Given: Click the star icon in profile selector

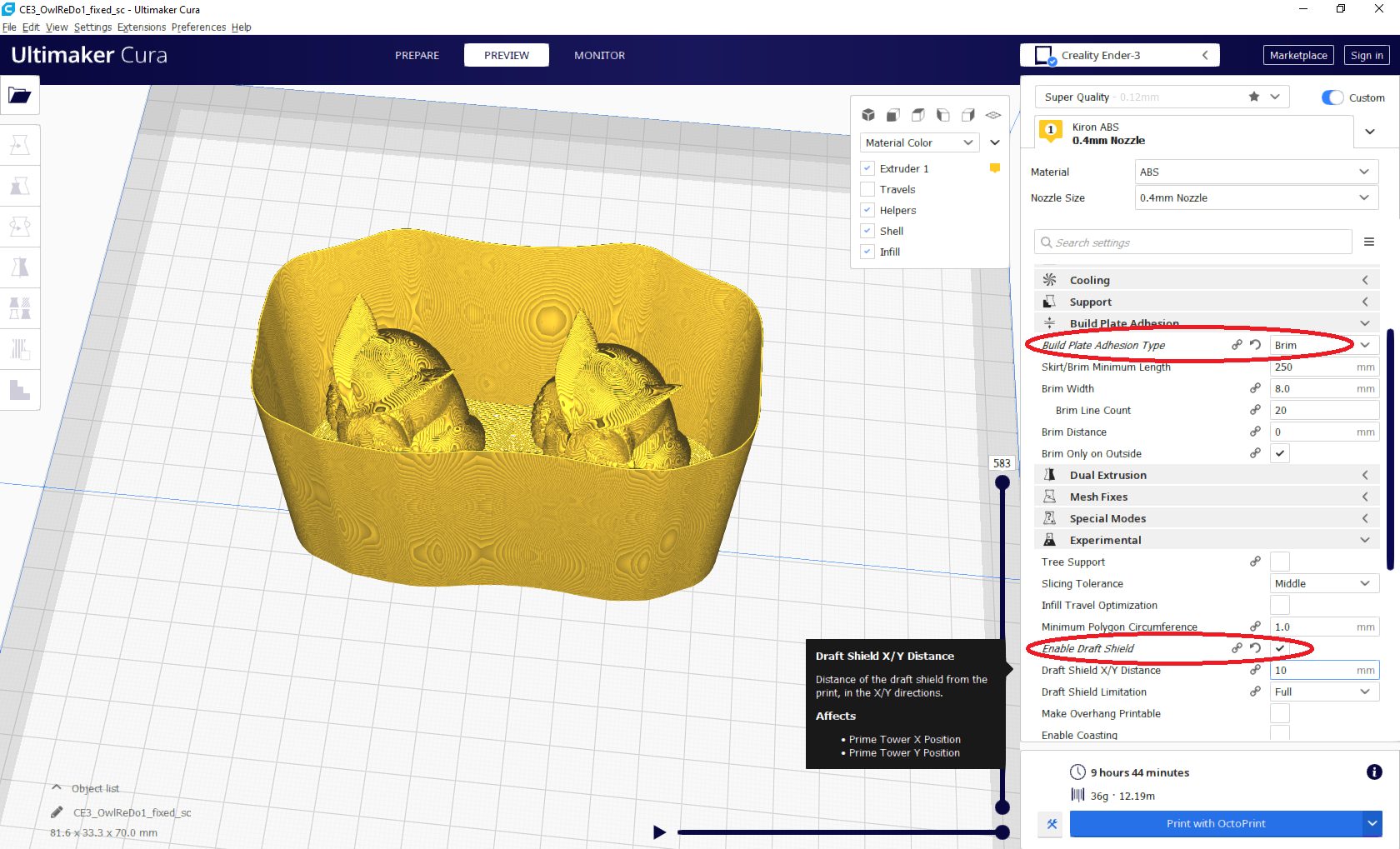Looking at the screenshot, I should click(x=1254, y=97).
